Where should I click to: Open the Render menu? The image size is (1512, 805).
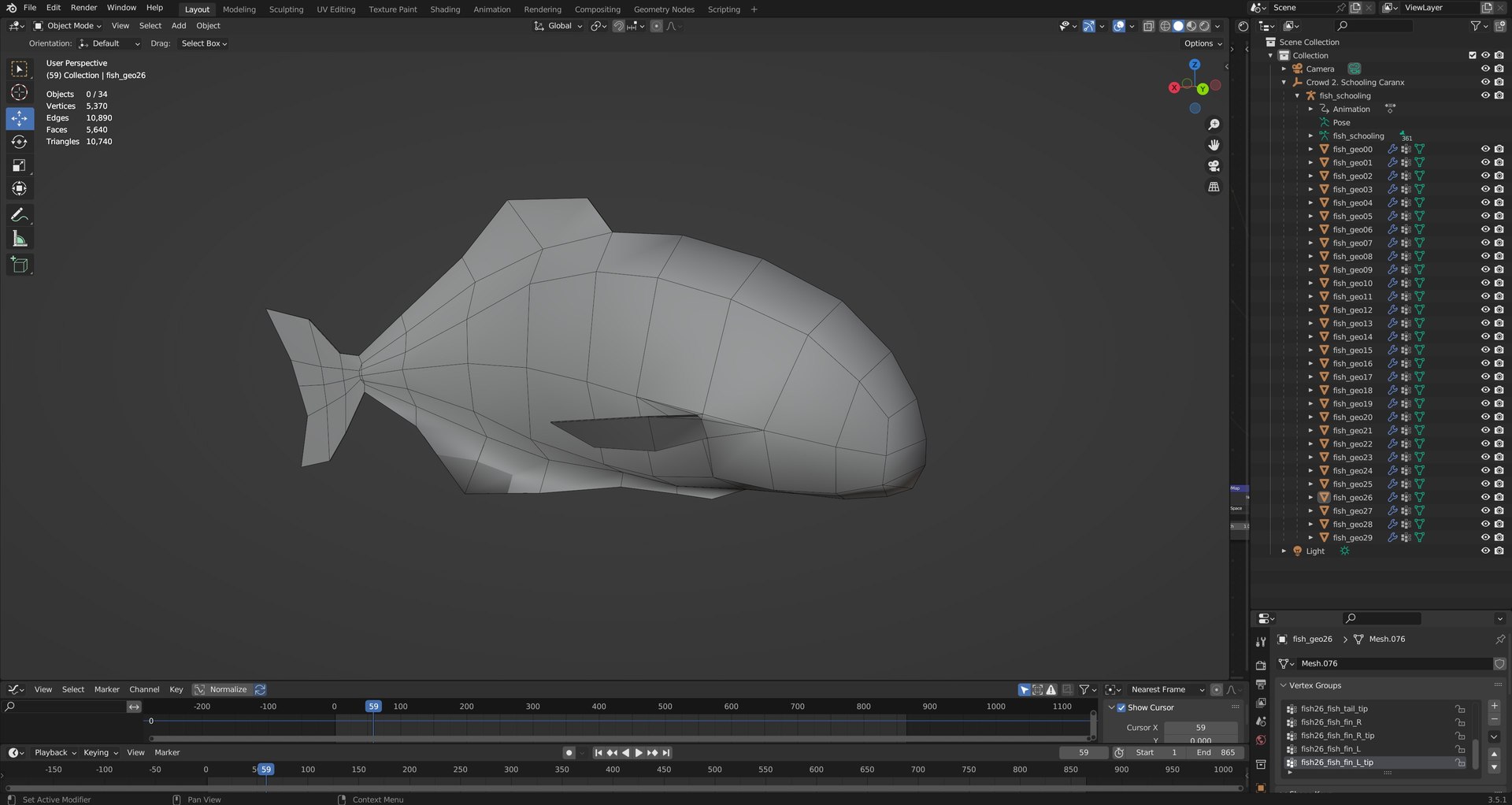(x=83, y=8)
